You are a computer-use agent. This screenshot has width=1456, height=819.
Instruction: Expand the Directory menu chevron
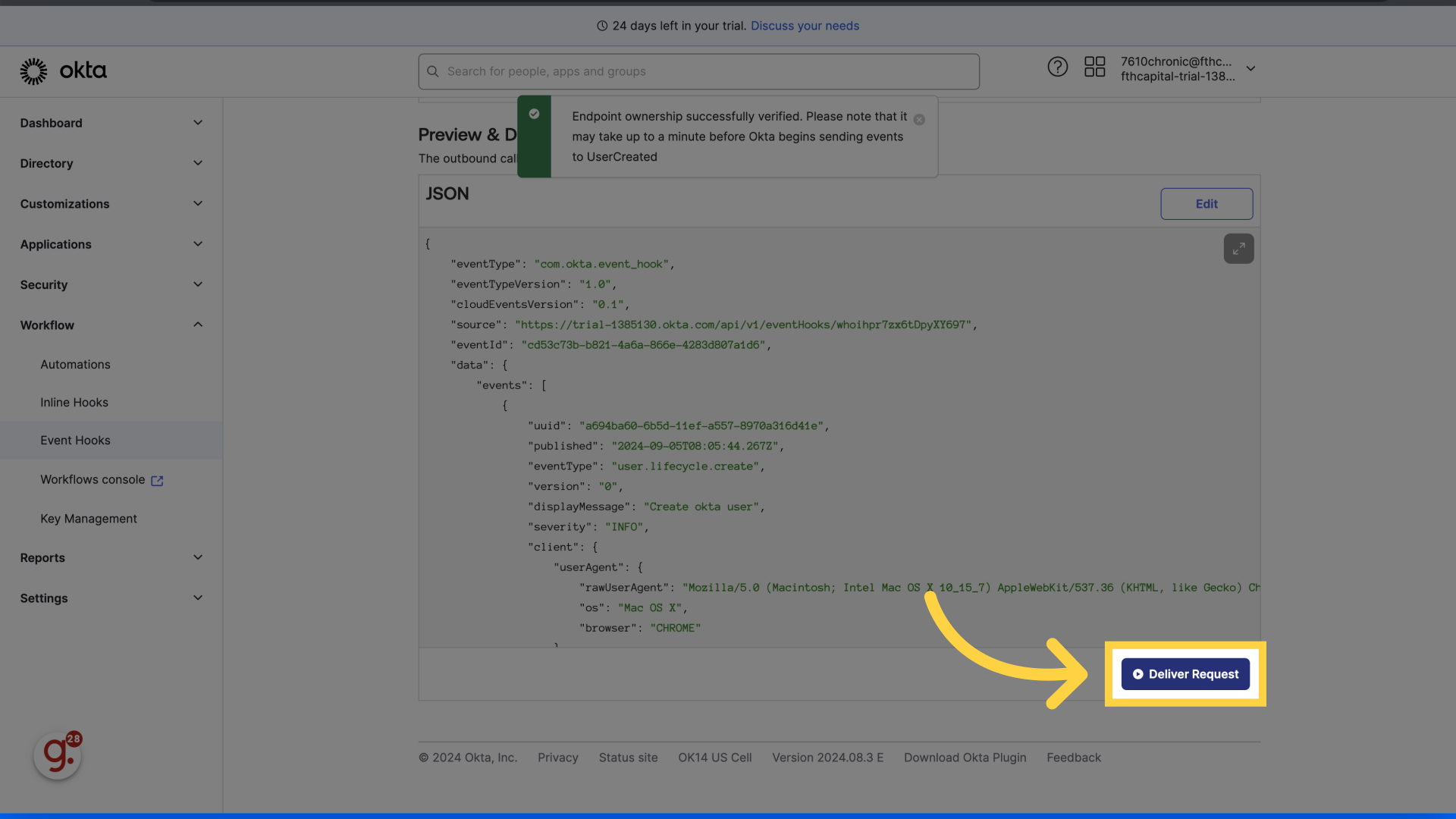pos(198,163)
